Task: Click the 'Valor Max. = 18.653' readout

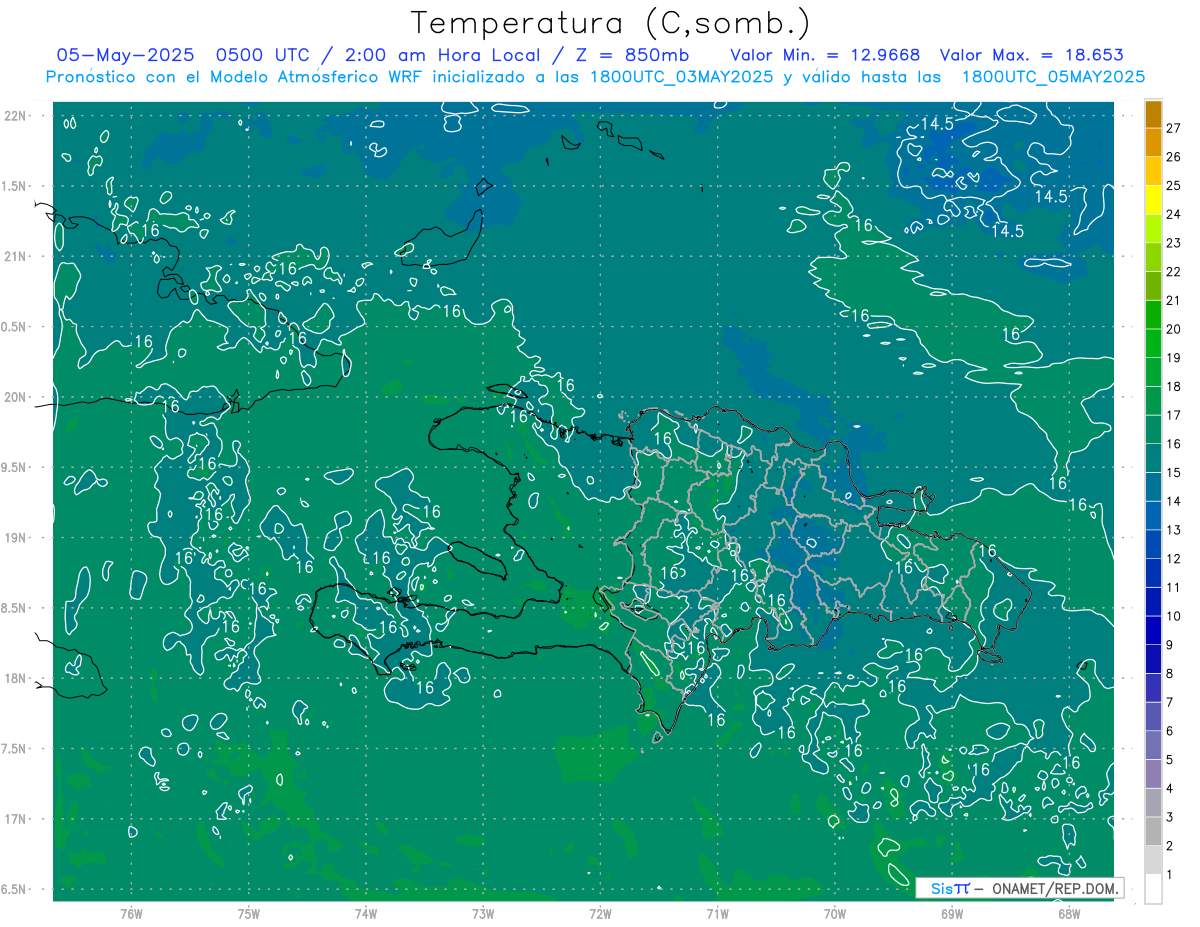Action: [1032, 55]
